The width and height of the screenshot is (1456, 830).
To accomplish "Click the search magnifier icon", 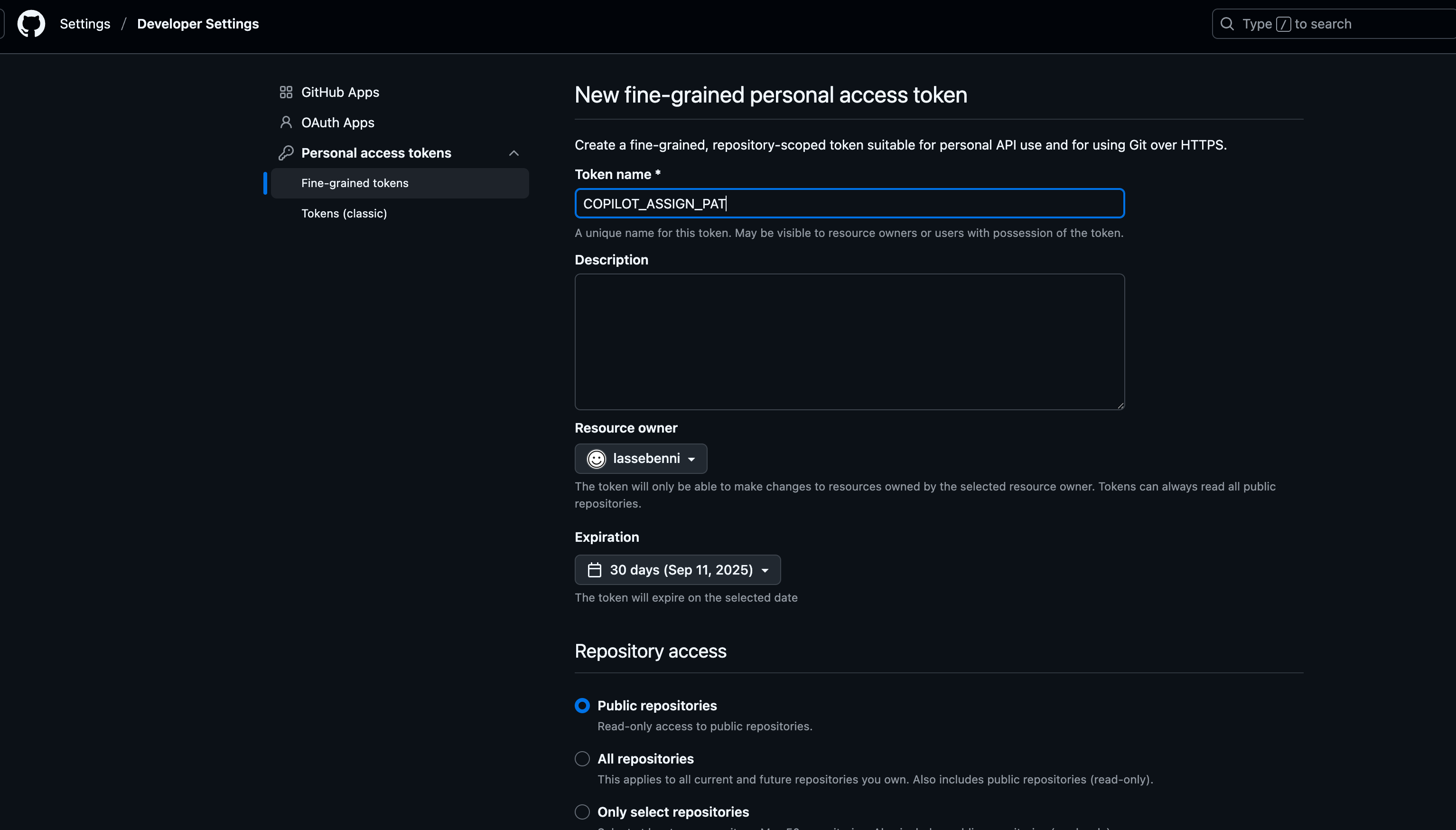I will pyautogui.click(x=1227, y=24).
